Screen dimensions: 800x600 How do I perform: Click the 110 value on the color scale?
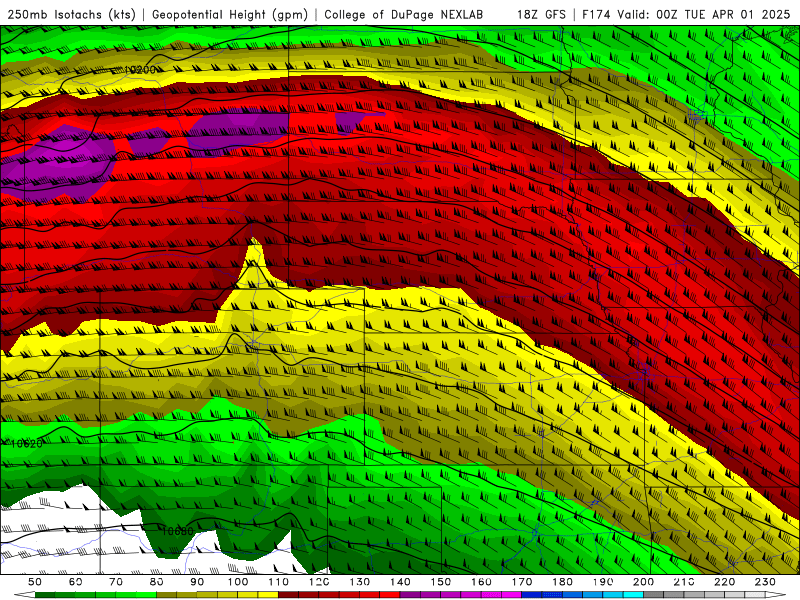(279, 582)
